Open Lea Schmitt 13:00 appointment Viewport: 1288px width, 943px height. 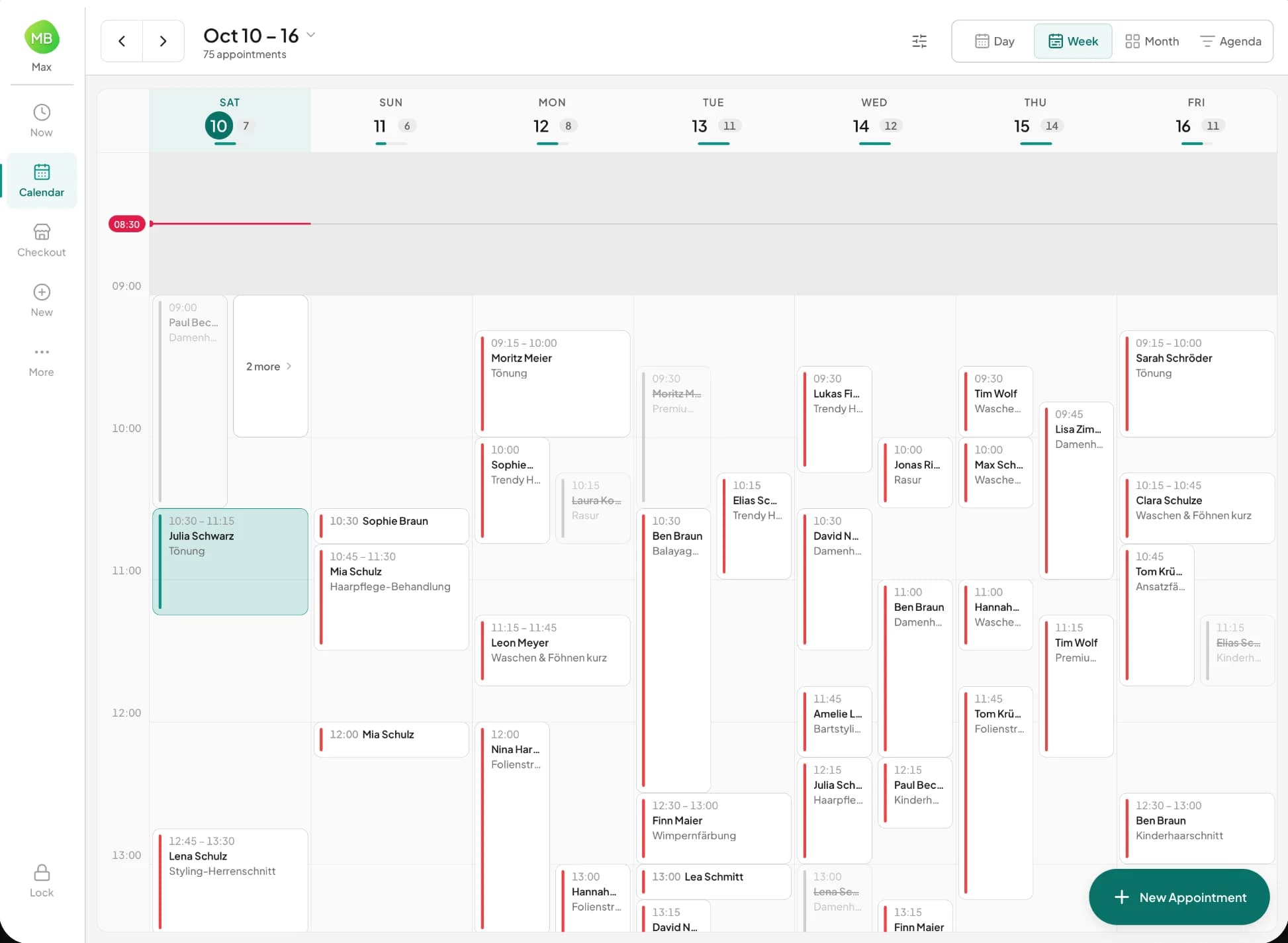pos(713,881)
